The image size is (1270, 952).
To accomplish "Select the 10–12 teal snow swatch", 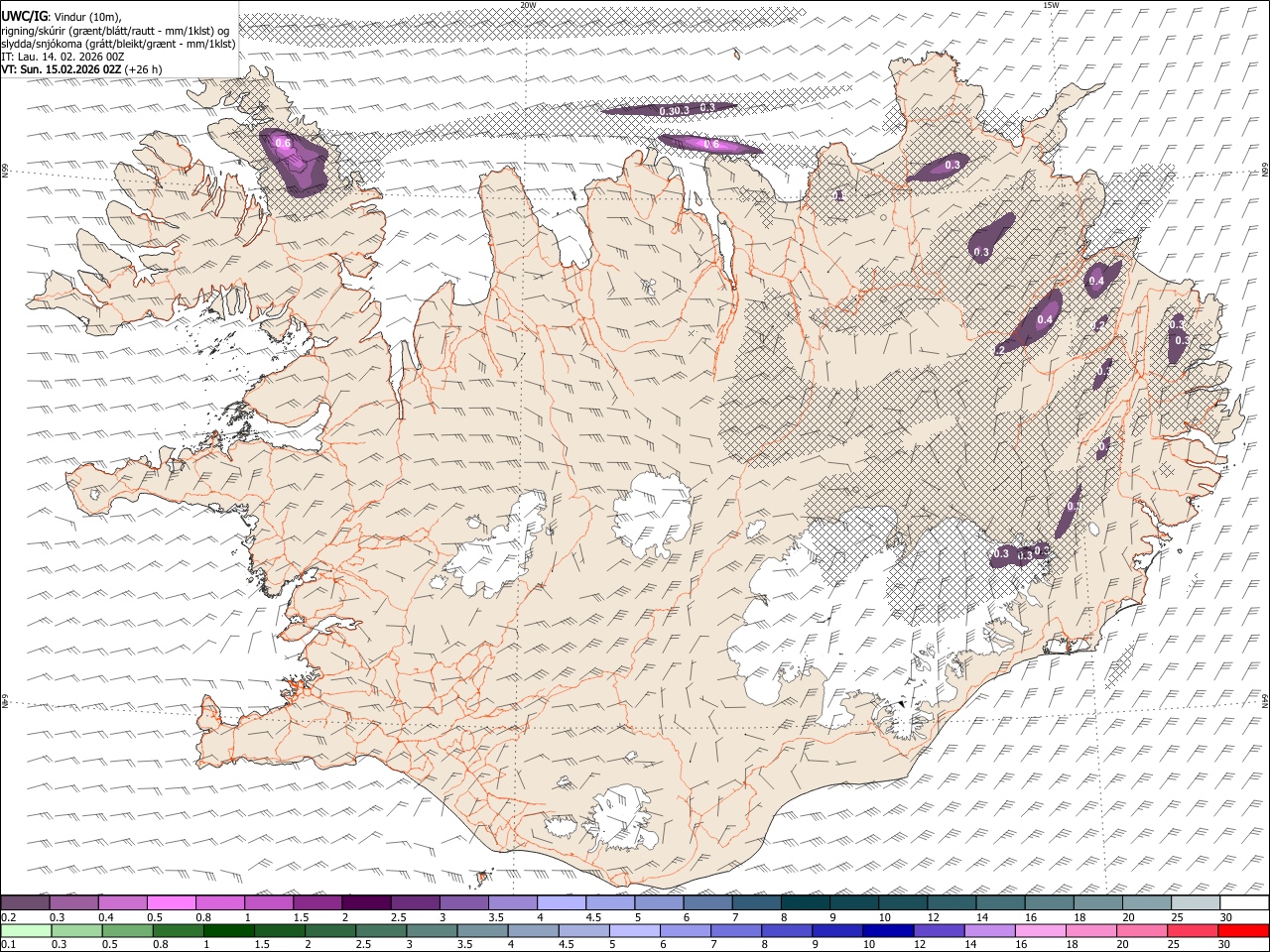I will tap(903, 903).
